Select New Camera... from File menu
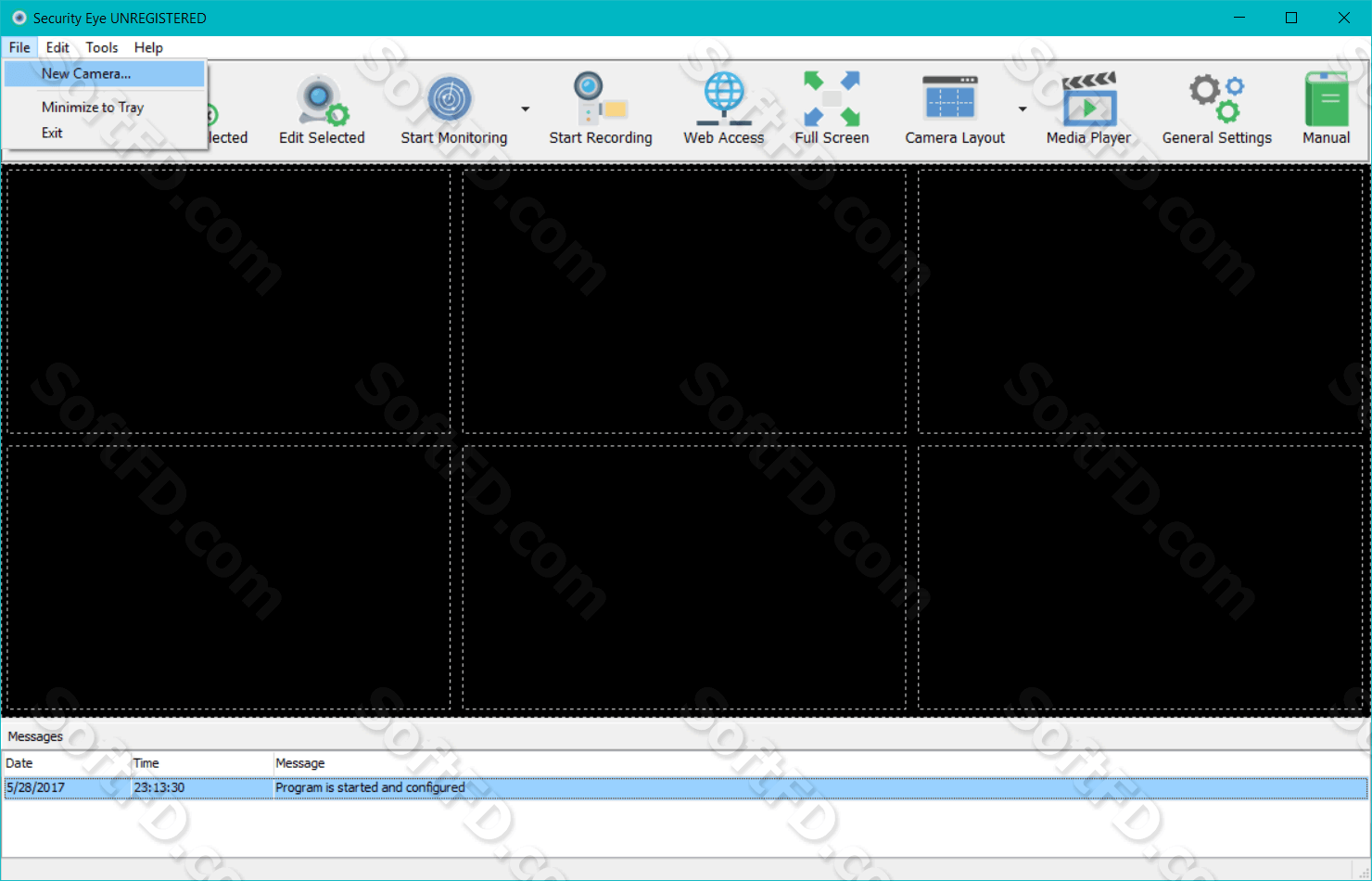1372x881 pixels. [104, 73]
